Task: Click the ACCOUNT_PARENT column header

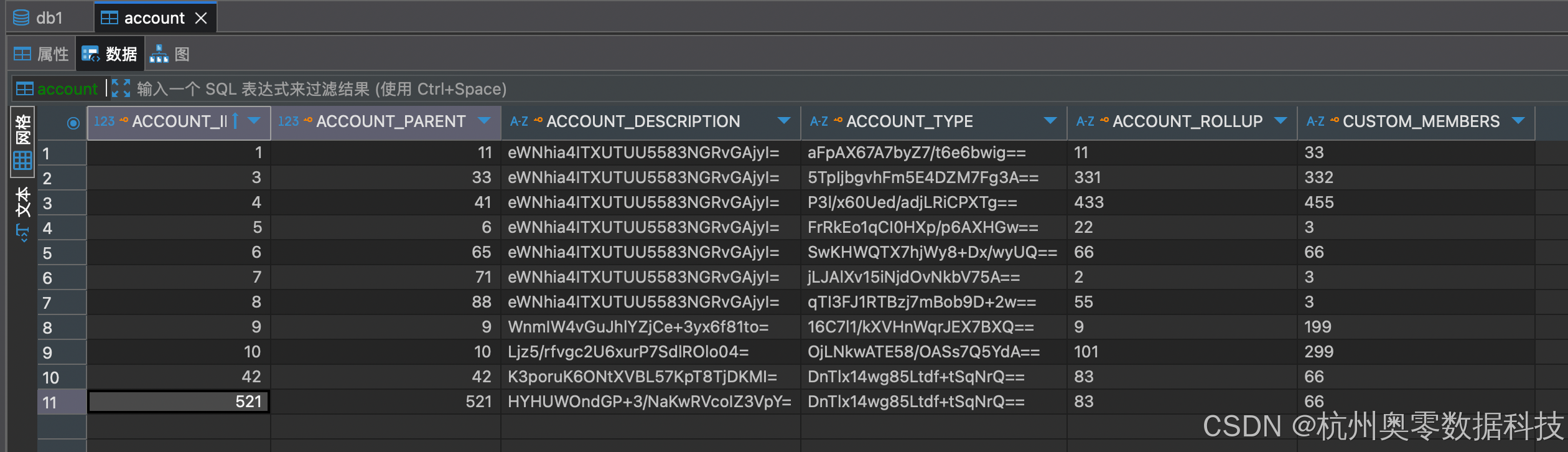Action: [386, 121]
